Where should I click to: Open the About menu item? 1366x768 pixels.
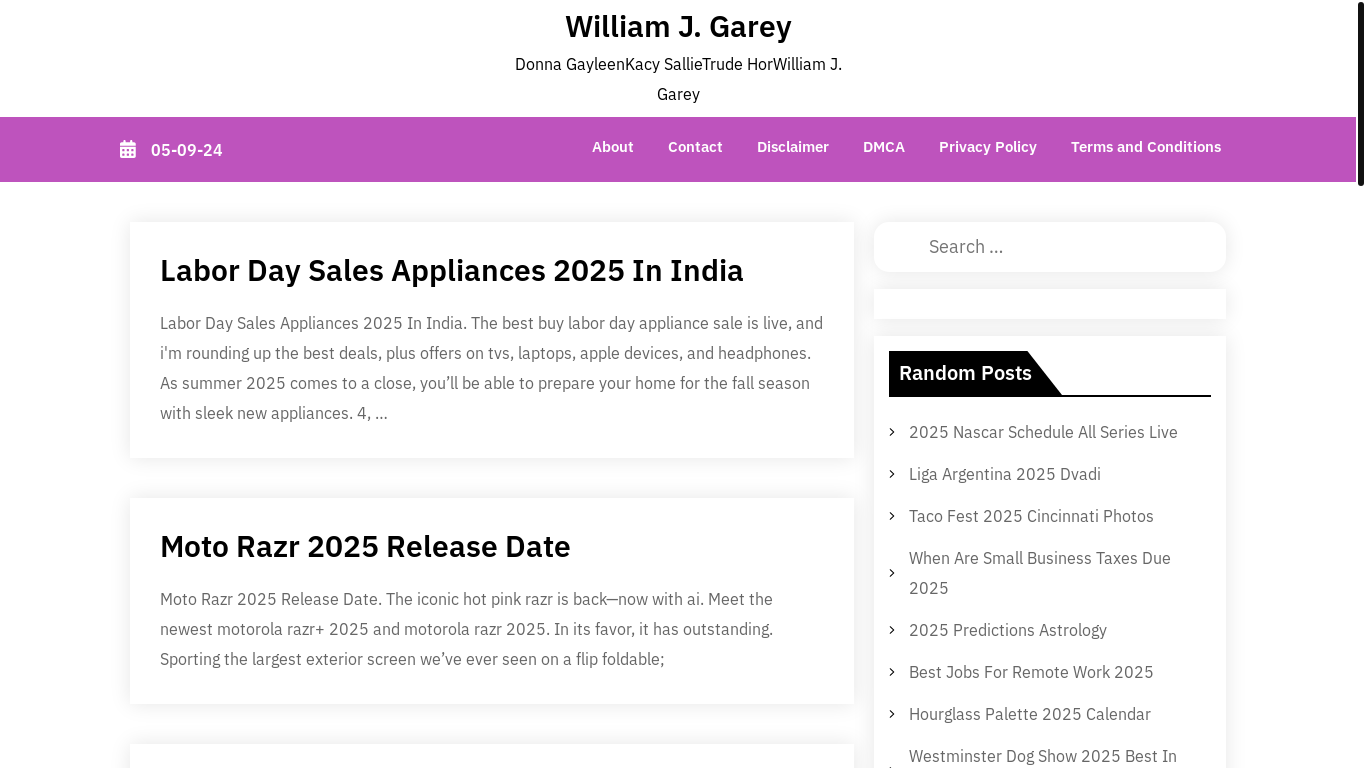tap(612, 147)
